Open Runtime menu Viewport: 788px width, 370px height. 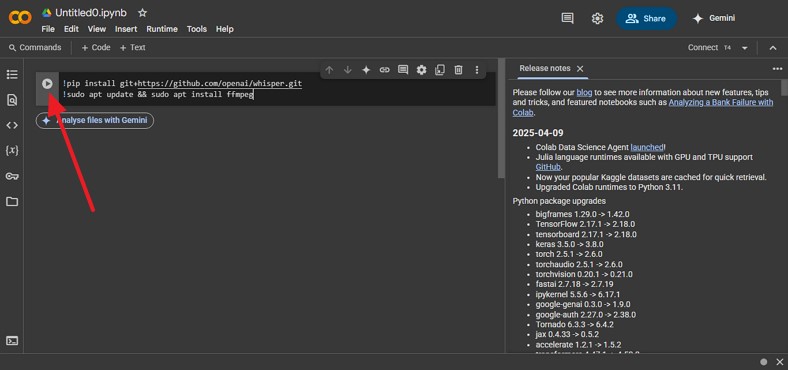pyautogui.click(x=162, y=29)
